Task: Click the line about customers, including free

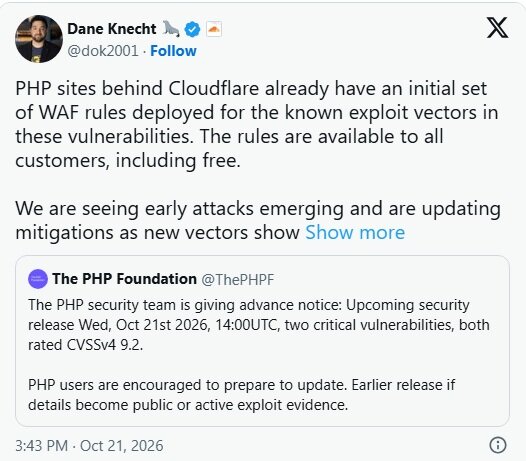Action: [128, 160]
